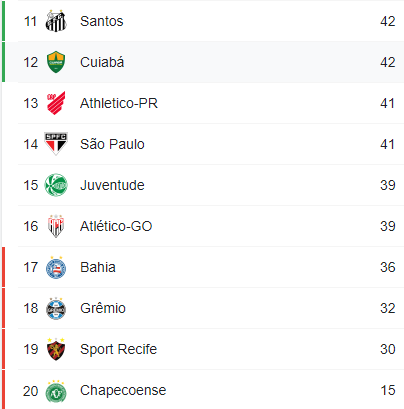Click the Bahia blue round crest
The width and height of the screenshot is (404, 409).
[x=56, y=267]
